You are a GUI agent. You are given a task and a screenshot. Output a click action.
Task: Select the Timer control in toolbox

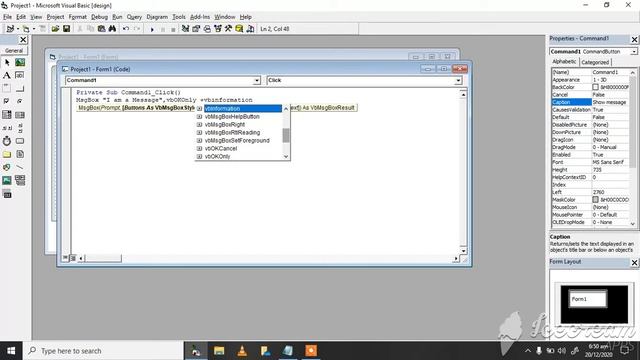[x=7, y=141]
